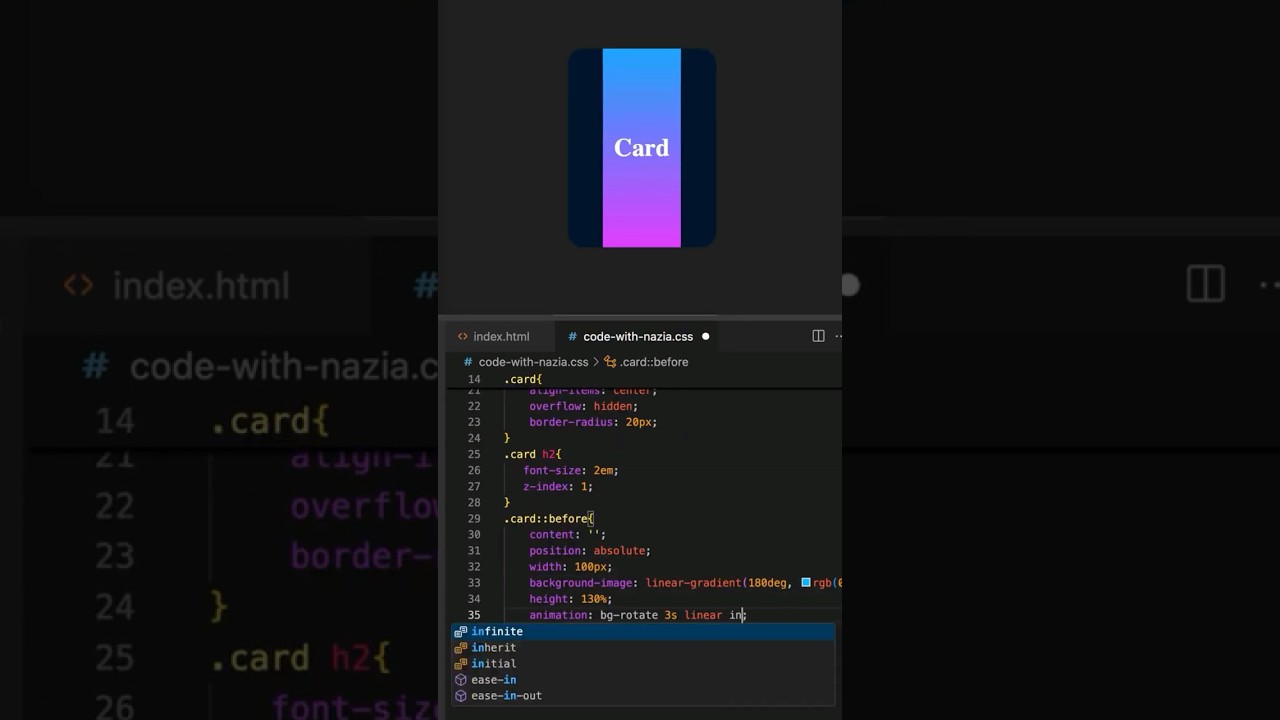Click 'bg-rotate' in the animation line
Screen dimensions: 1280x720
coord(628,615)
